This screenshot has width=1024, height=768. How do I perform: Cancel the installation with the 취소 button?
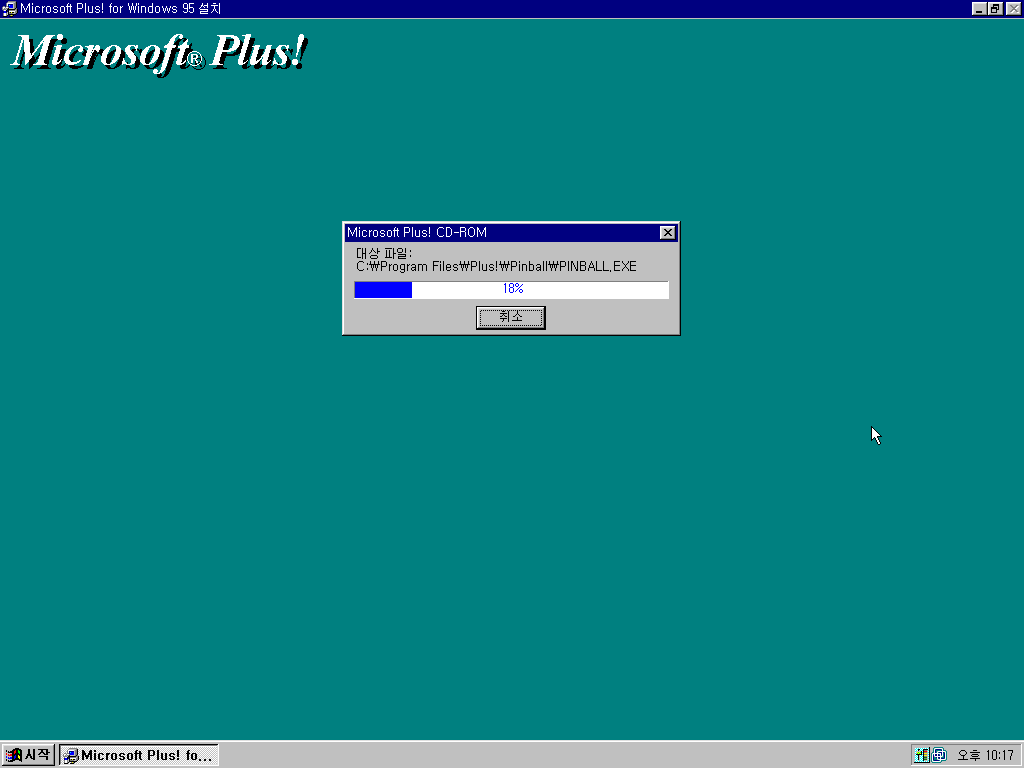(x=510, y=317)
